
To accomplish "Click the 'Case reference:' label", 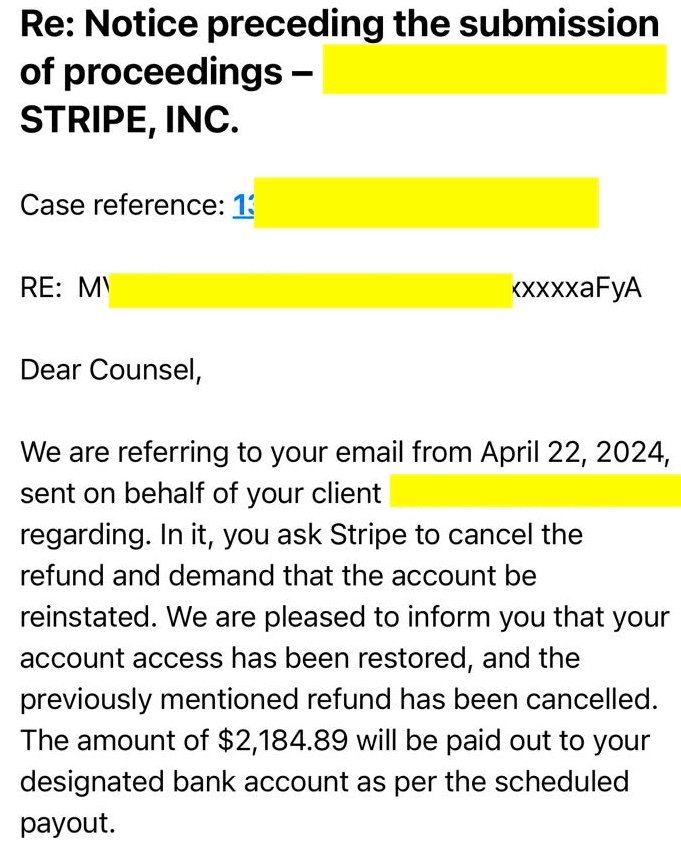I will 122,205.
